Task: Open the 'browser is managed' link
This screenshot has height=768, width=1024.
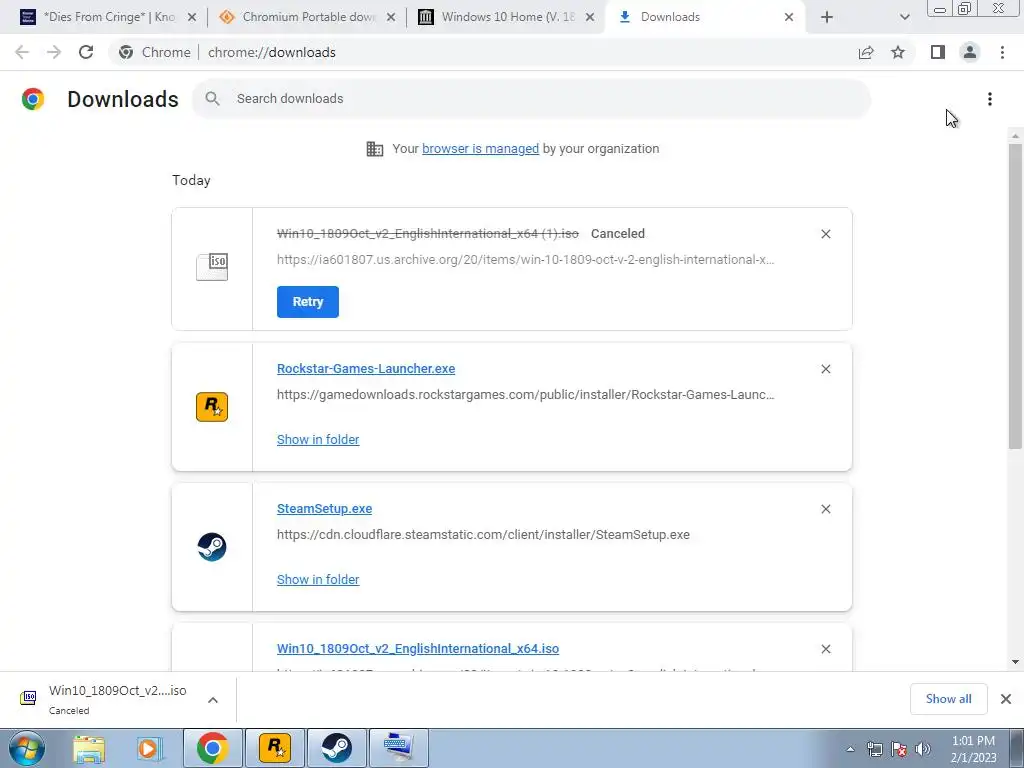Action: [x=481, y=148]
